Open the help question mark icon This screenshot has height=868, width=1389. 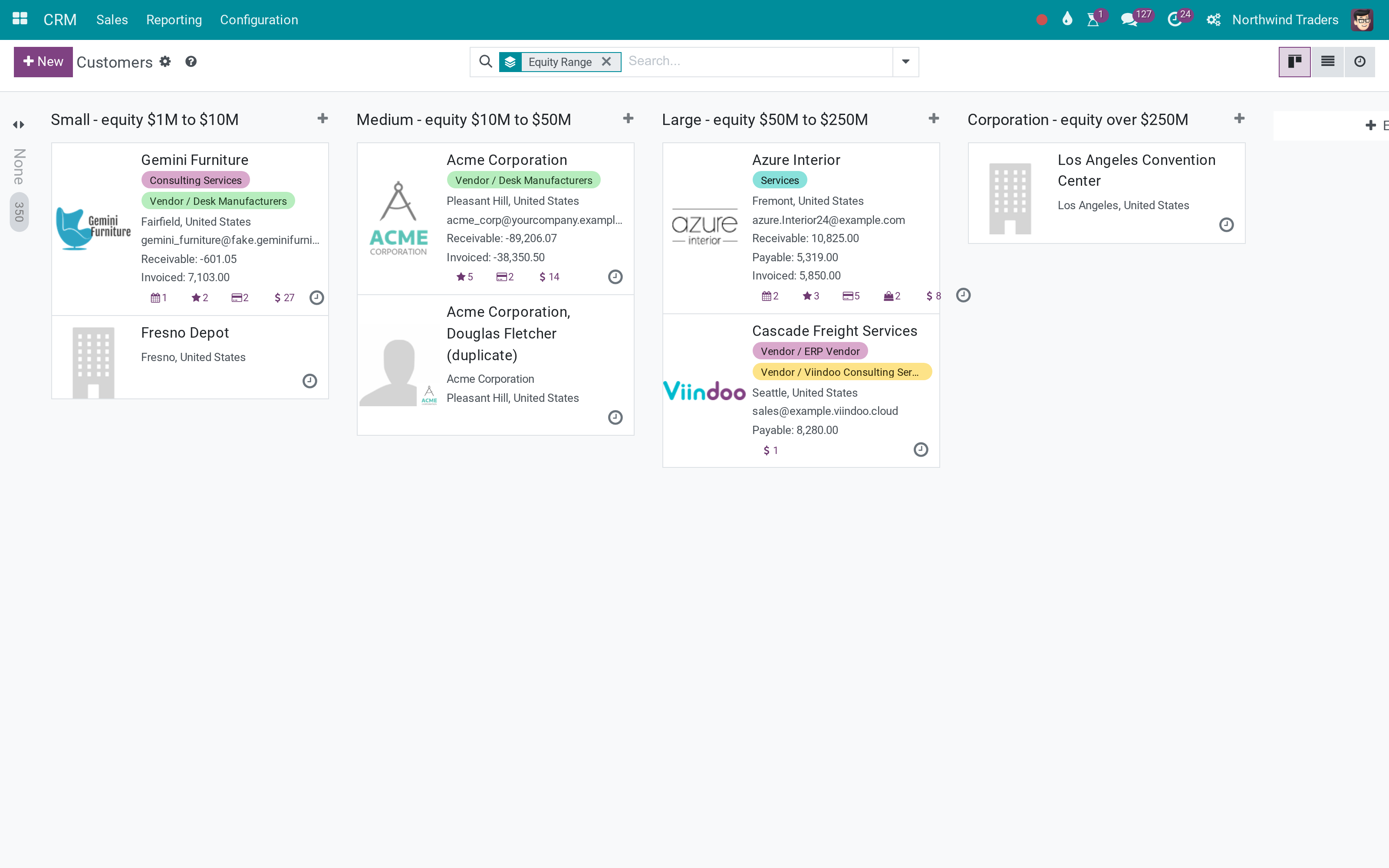click(x=191, y=62)
